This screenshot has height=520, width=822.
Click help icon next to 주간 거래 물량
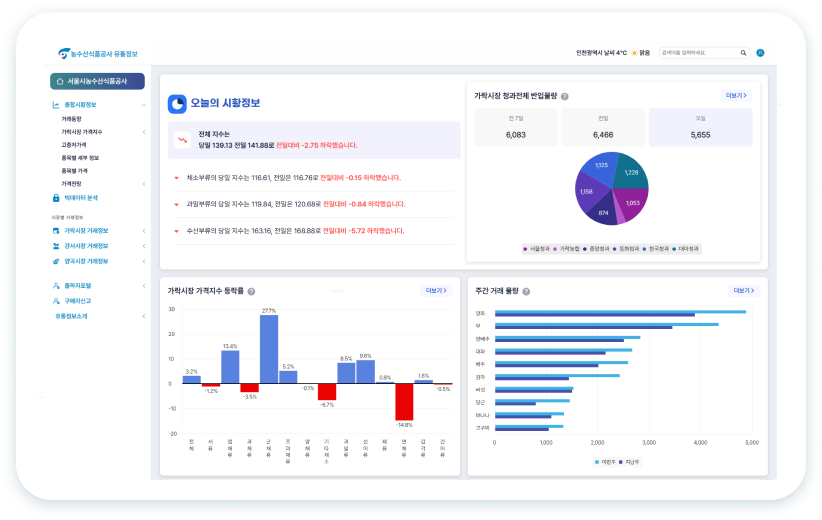click(x=526, y=291)
